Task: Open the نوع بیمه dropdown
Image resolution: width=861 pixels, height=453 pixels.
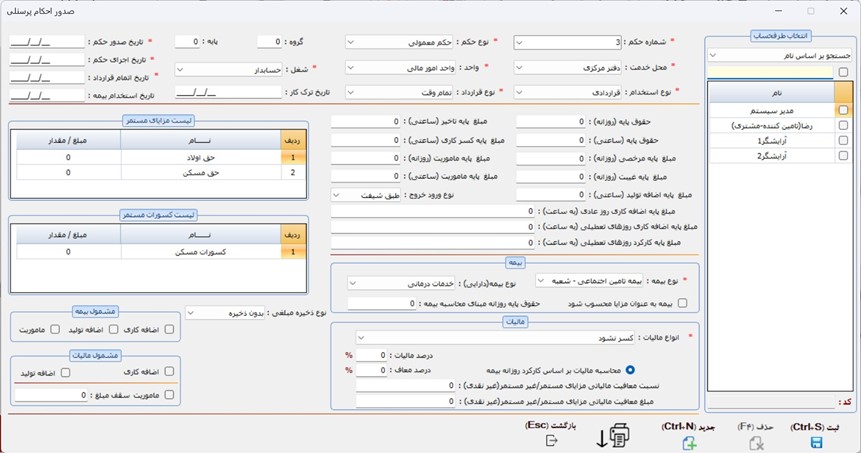Action: (589, 281)
